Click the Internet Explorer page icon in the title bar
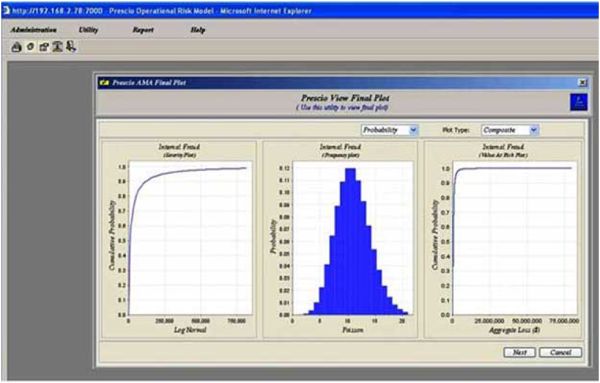The width and height of the screenshot is (600, 383). click(6, 10)
